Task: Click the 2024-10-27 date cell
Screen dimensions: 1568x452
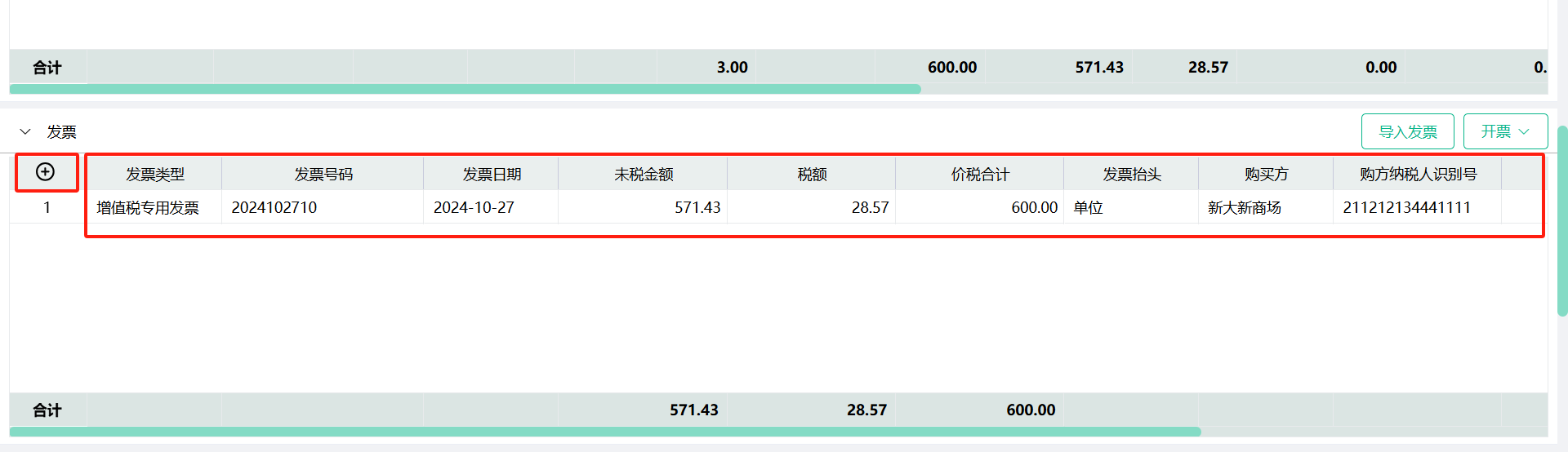Action: point(491,207)
